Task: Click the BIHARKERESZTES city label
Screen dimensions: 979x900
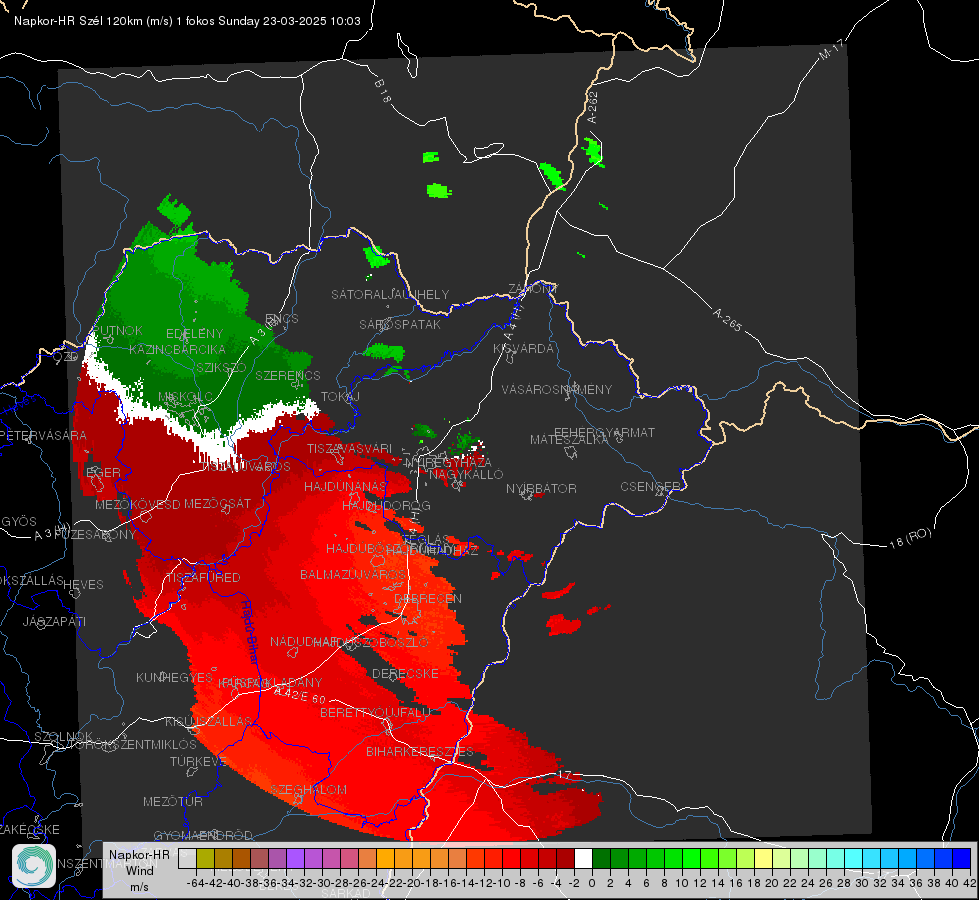Action: click(420, 751)
